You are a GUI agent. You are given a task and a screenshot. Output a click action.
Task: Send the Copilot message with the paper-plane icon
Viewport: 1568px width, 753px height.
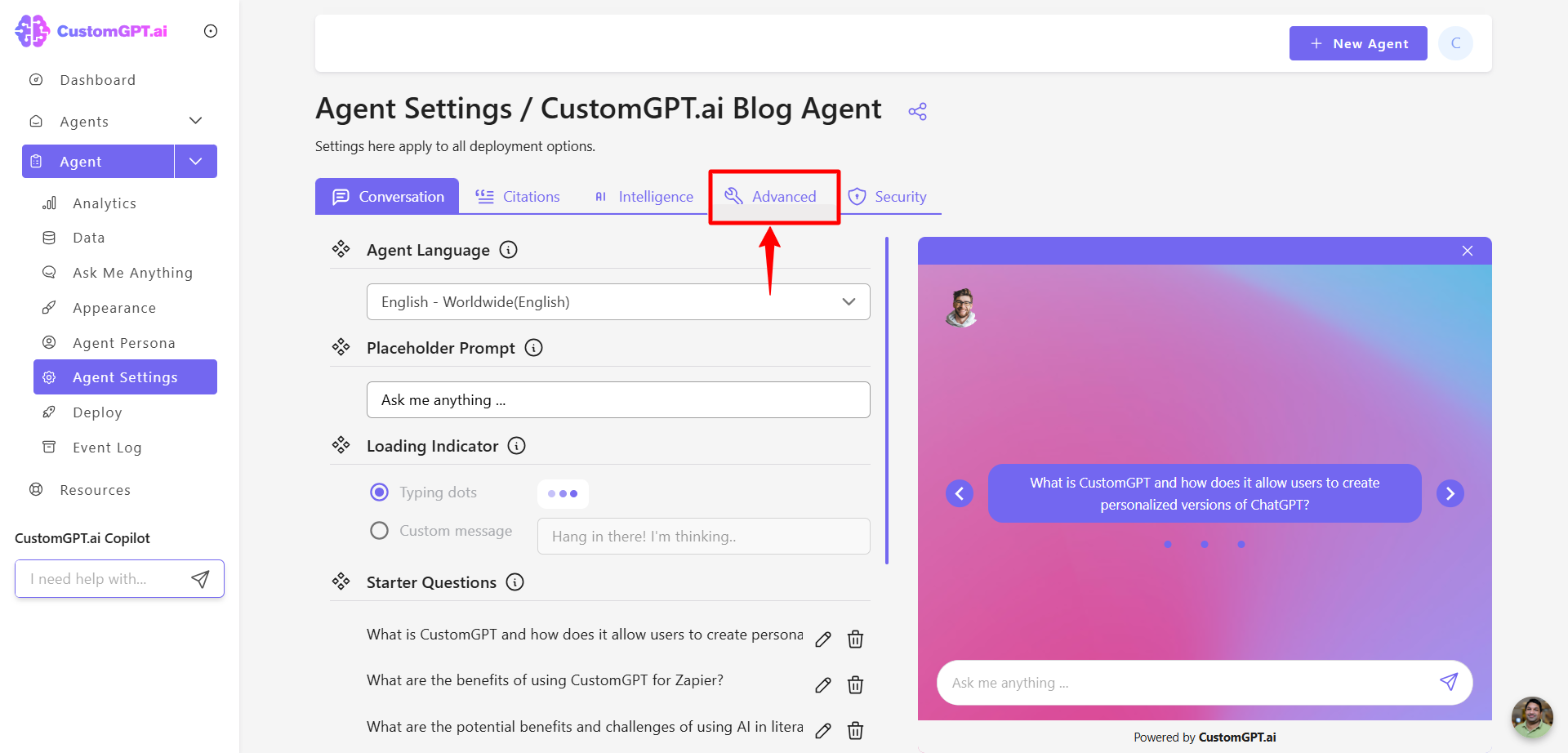(200, 579)
